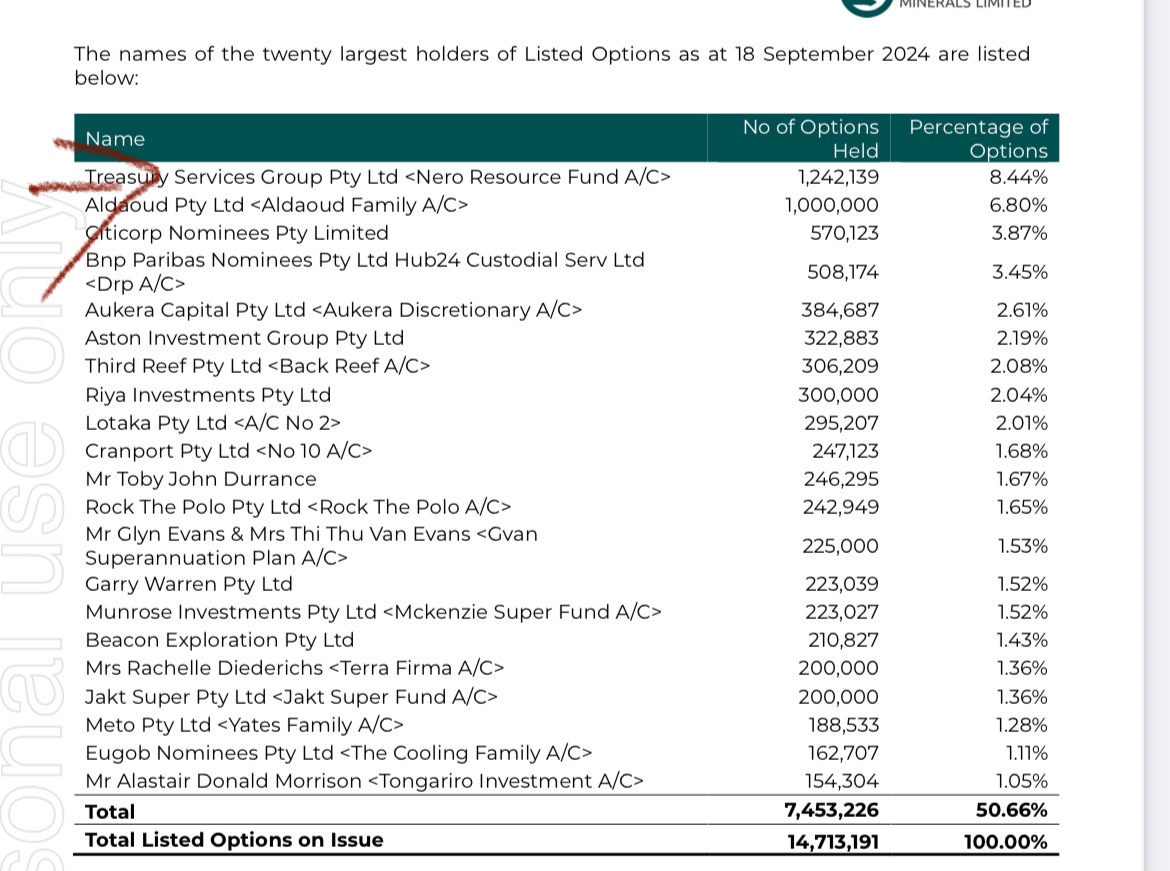This screenshot has width=1170, height=871.
Task: Click Treasury Services Group Pty Ltd row name
Action: 378,177
